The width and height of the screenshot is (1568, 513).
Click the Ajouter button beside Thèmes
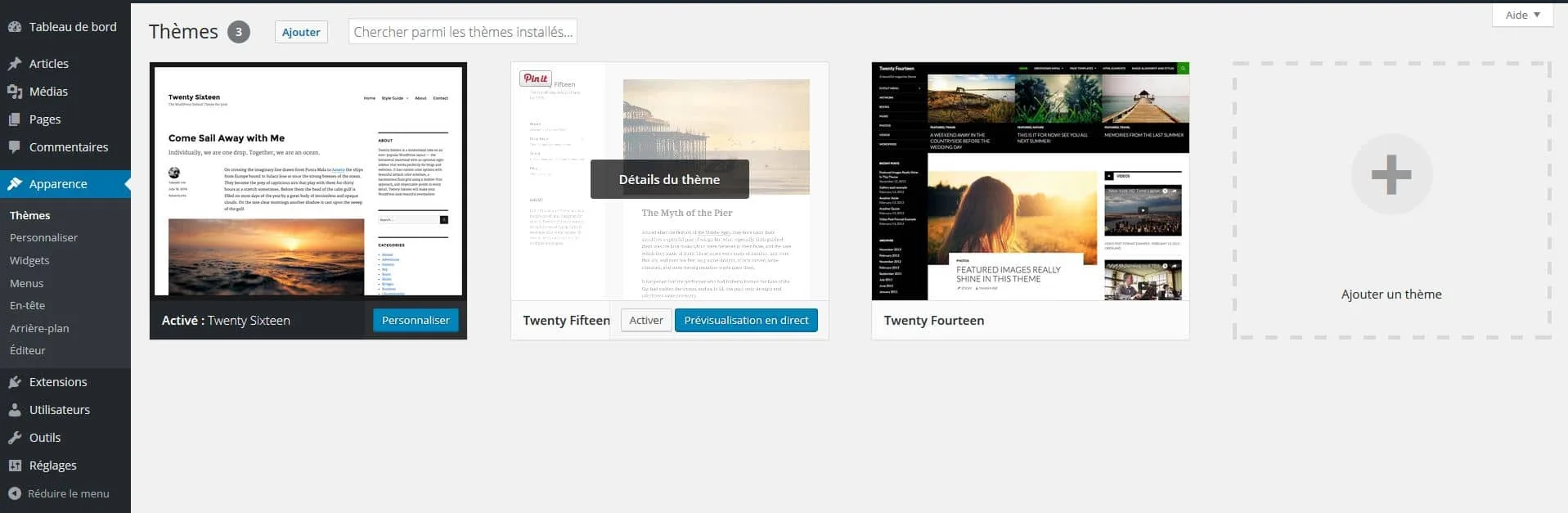click(301, 32)
